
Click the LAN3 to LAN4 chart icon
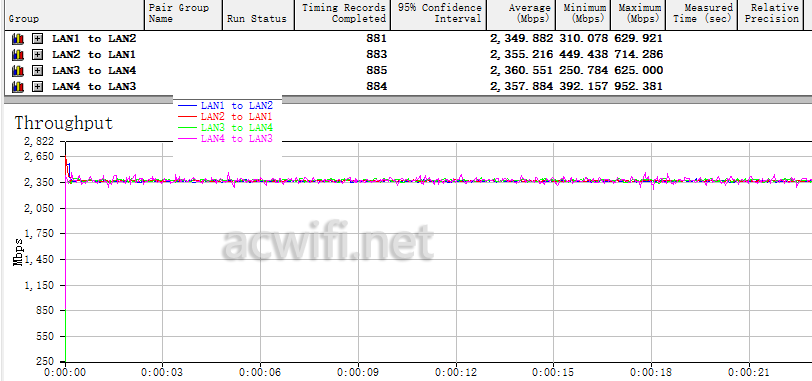pos(18,71)
